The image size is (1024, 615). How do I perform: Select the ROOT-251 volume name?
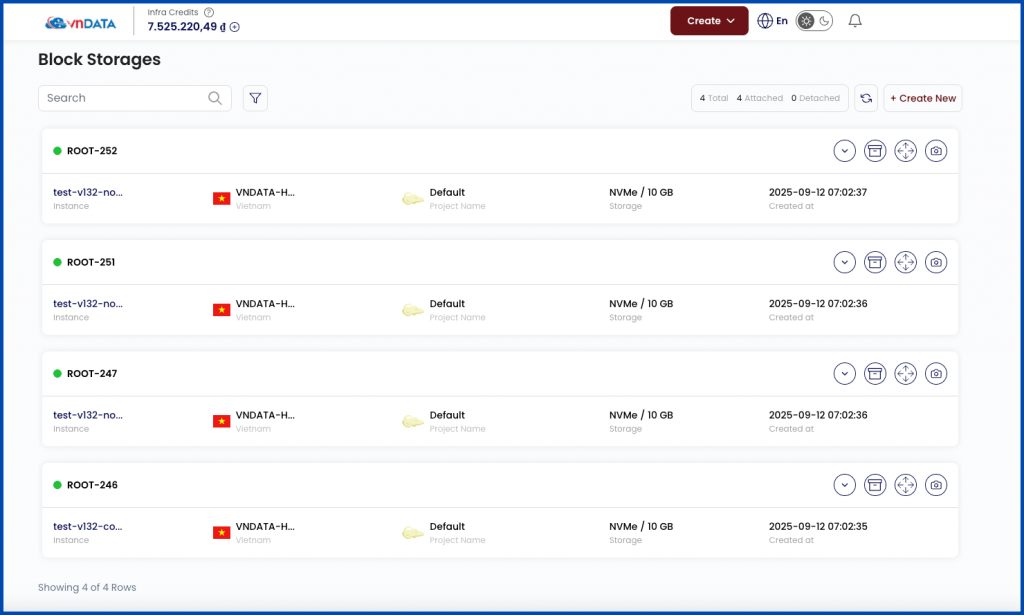pyautogui.click(x=91, y=262)
